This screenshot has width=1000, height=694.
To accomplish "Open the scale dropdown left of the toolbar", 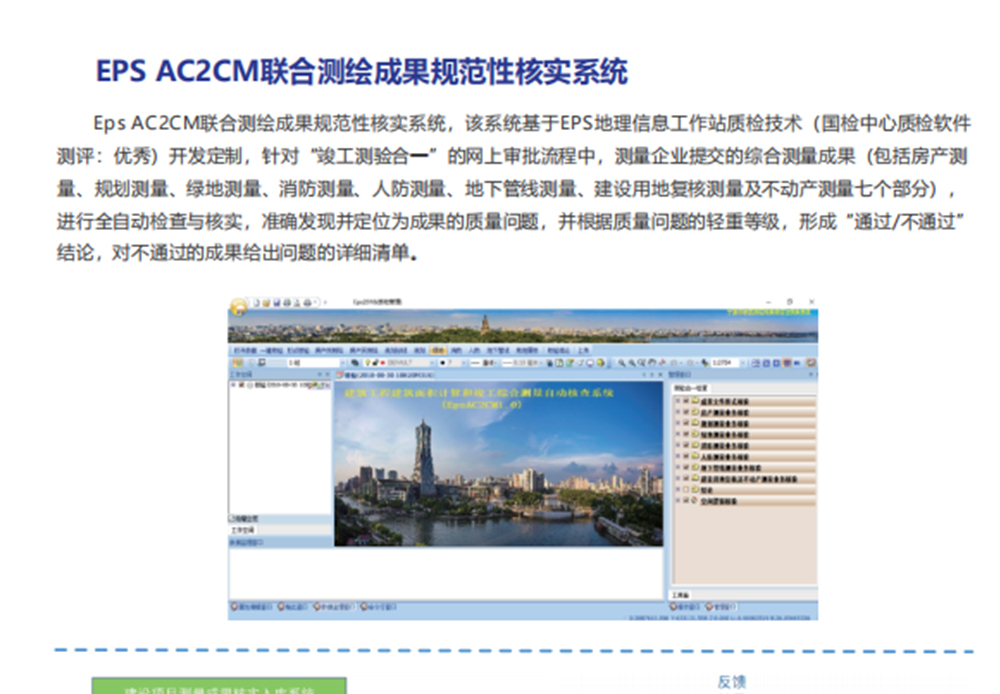I will click(x=342, y=363).
